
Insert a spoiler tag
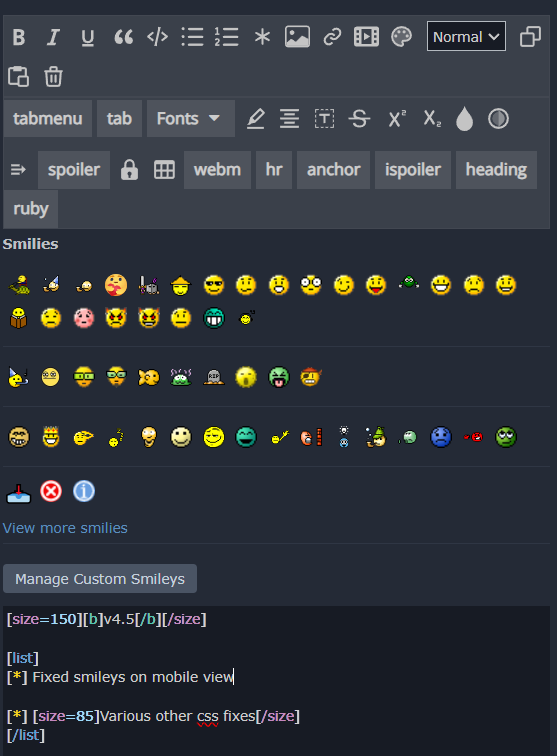click(74, 170)
